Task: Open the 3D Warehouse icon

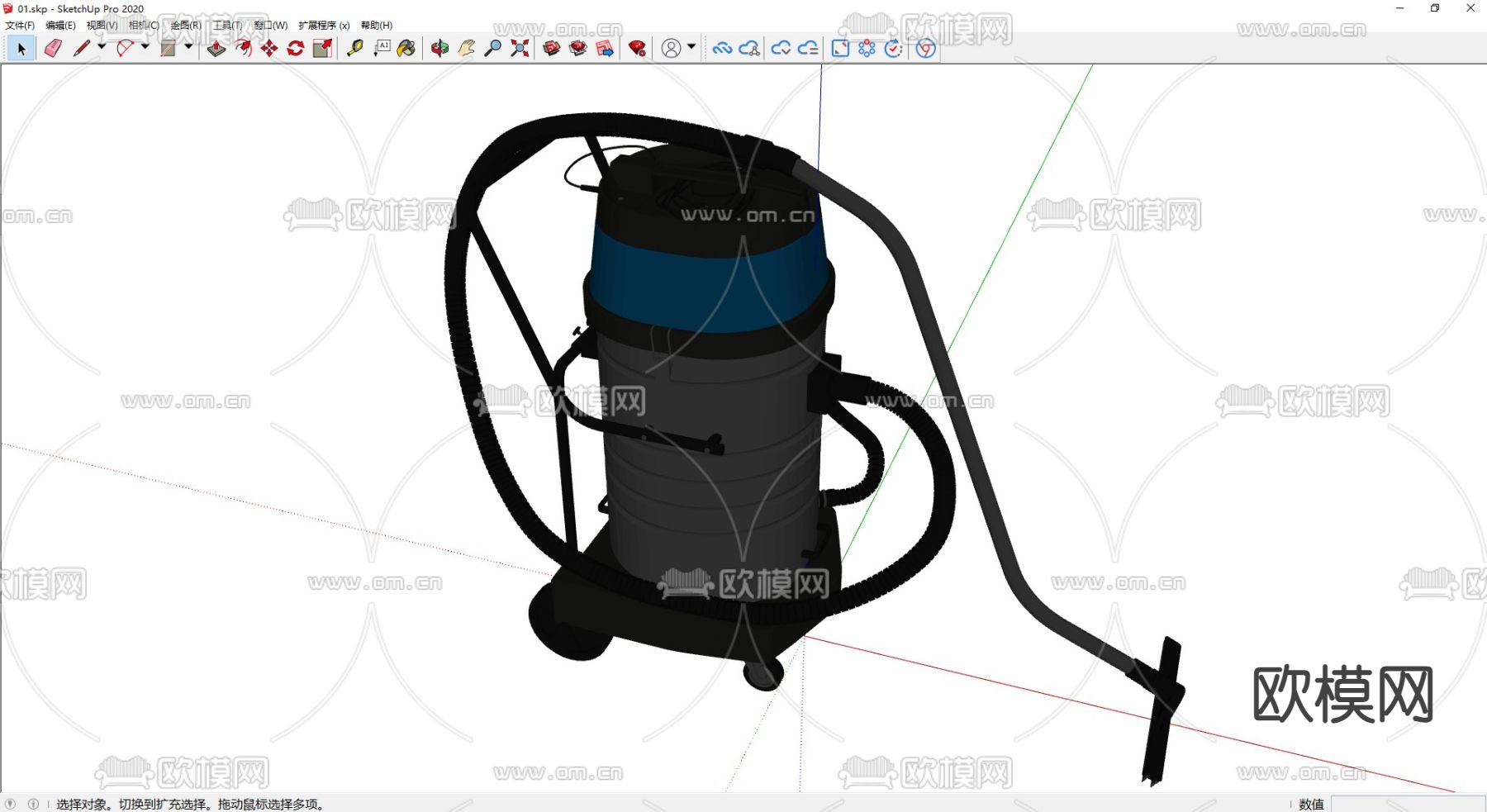Action: [552, 49]
